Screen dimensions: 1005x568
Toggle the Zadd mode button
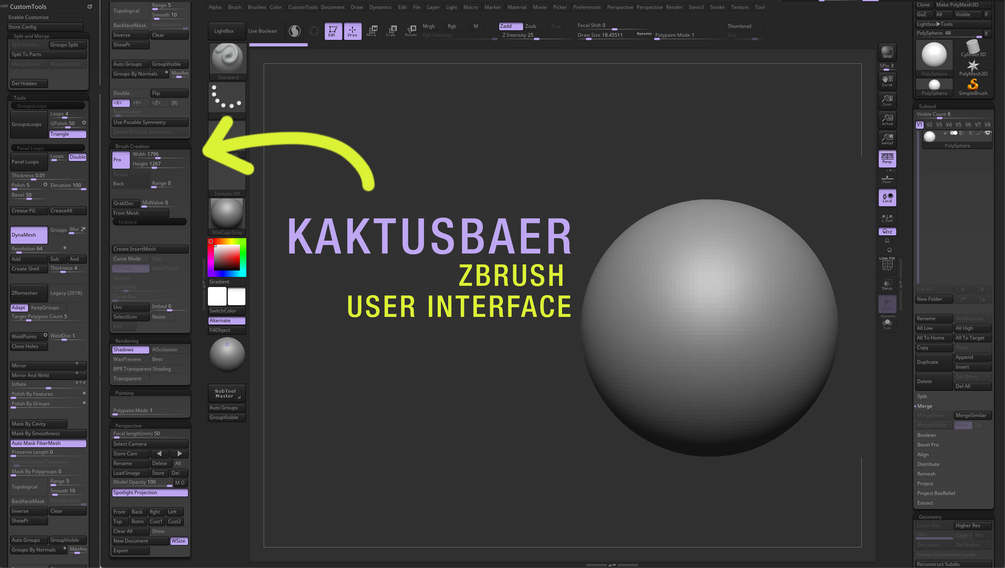(510, 26)
